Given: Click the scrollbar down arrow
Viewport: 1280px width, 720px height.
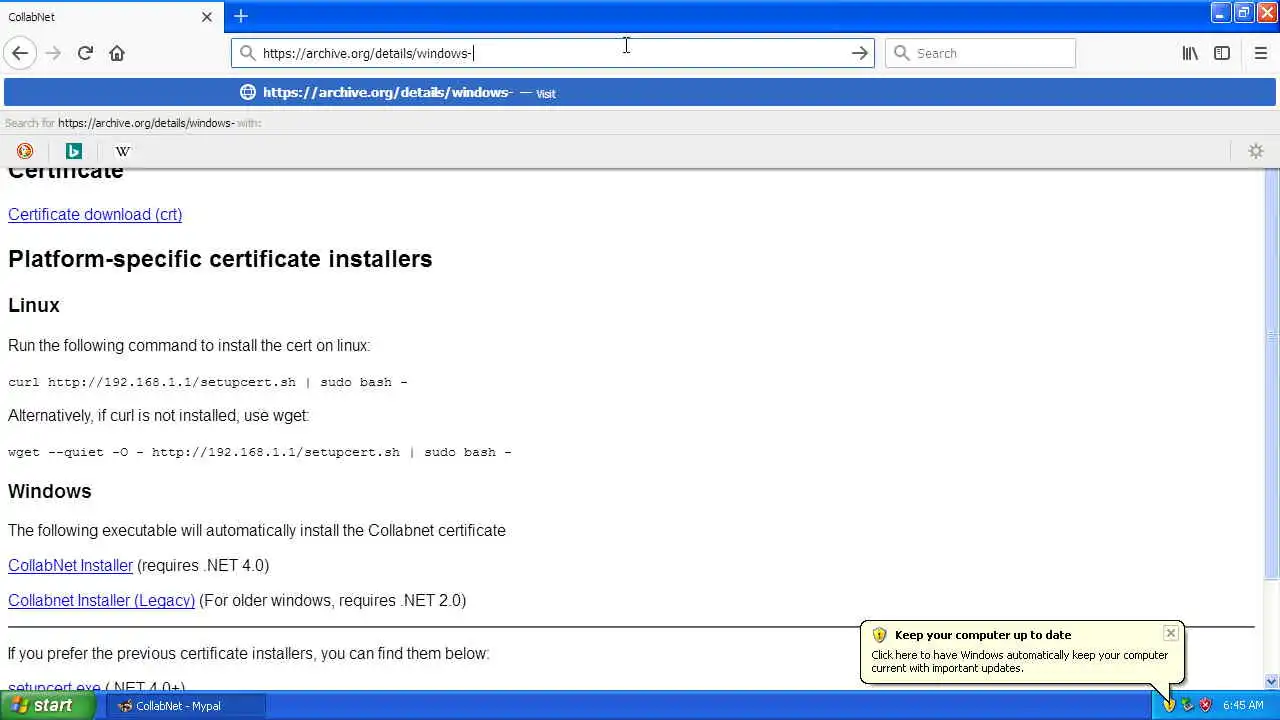Looking at the screenshot, I should point(1272,682).
